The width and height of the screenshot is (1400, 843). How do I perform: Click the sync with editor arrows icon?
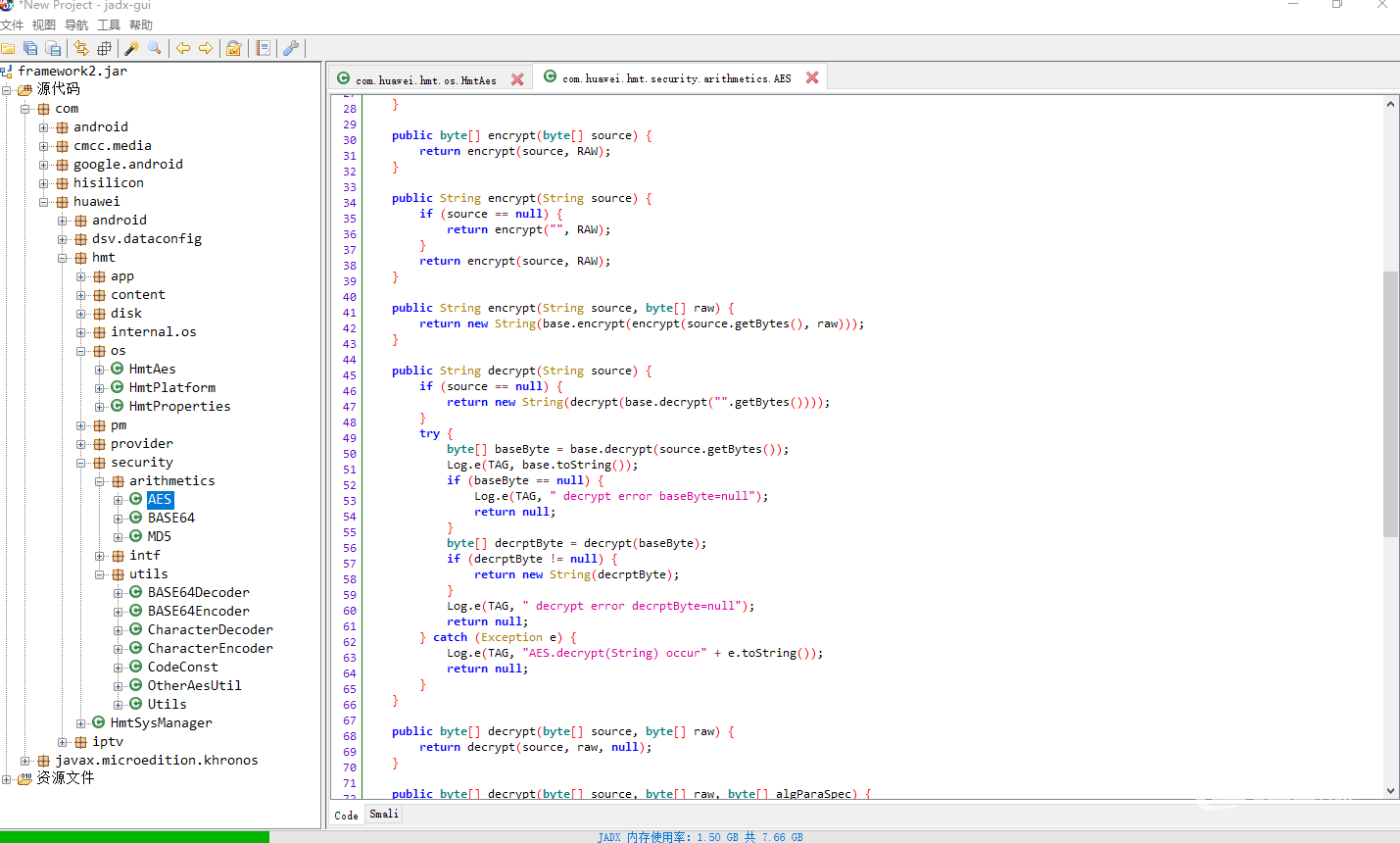(81, 48)
